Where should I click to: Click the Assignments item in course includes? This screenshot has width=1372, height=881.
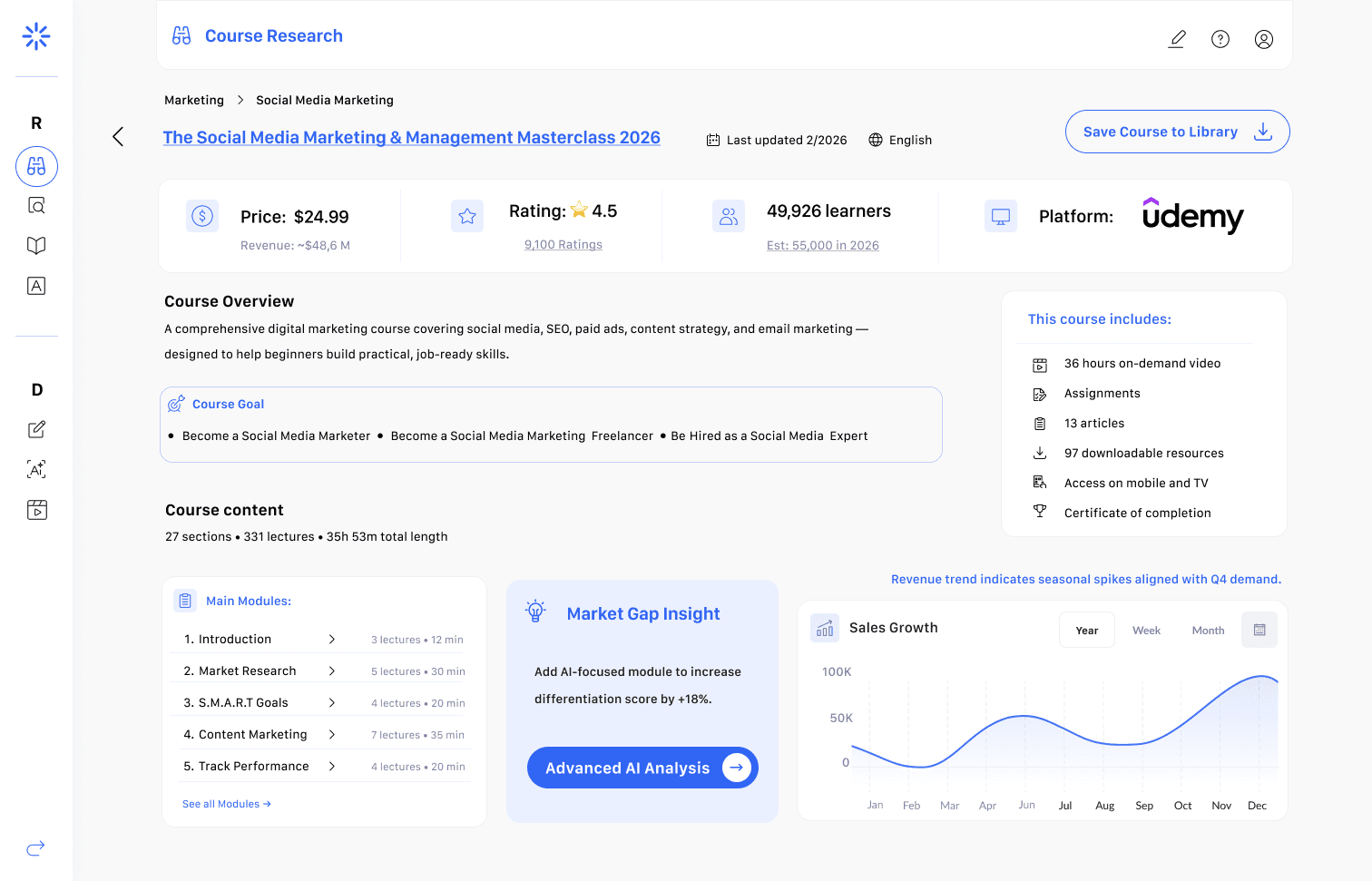(x=1102, y=393)
